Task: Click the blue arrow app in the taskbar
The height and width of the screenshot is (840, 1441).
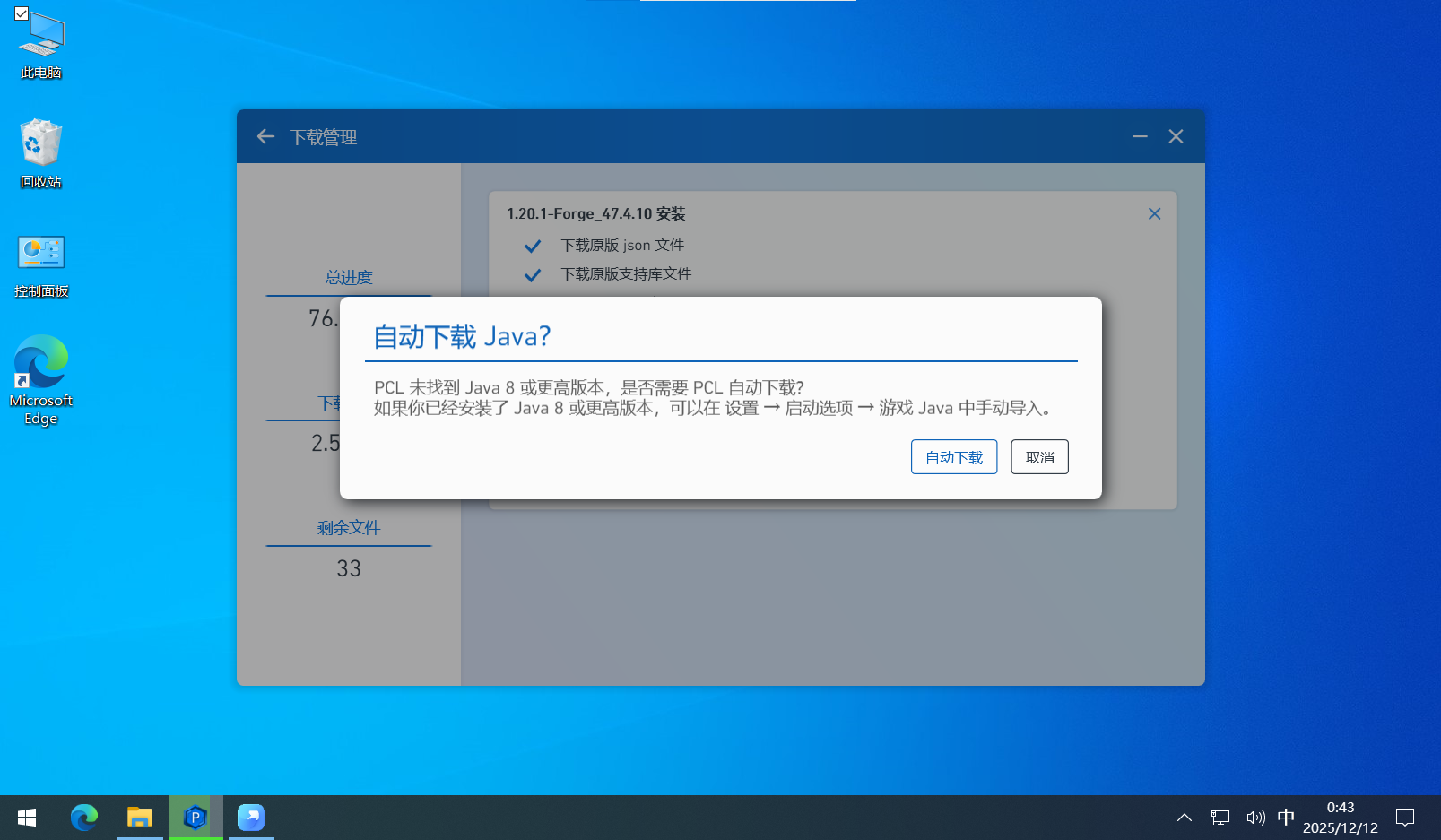Action: click(251, 818)
